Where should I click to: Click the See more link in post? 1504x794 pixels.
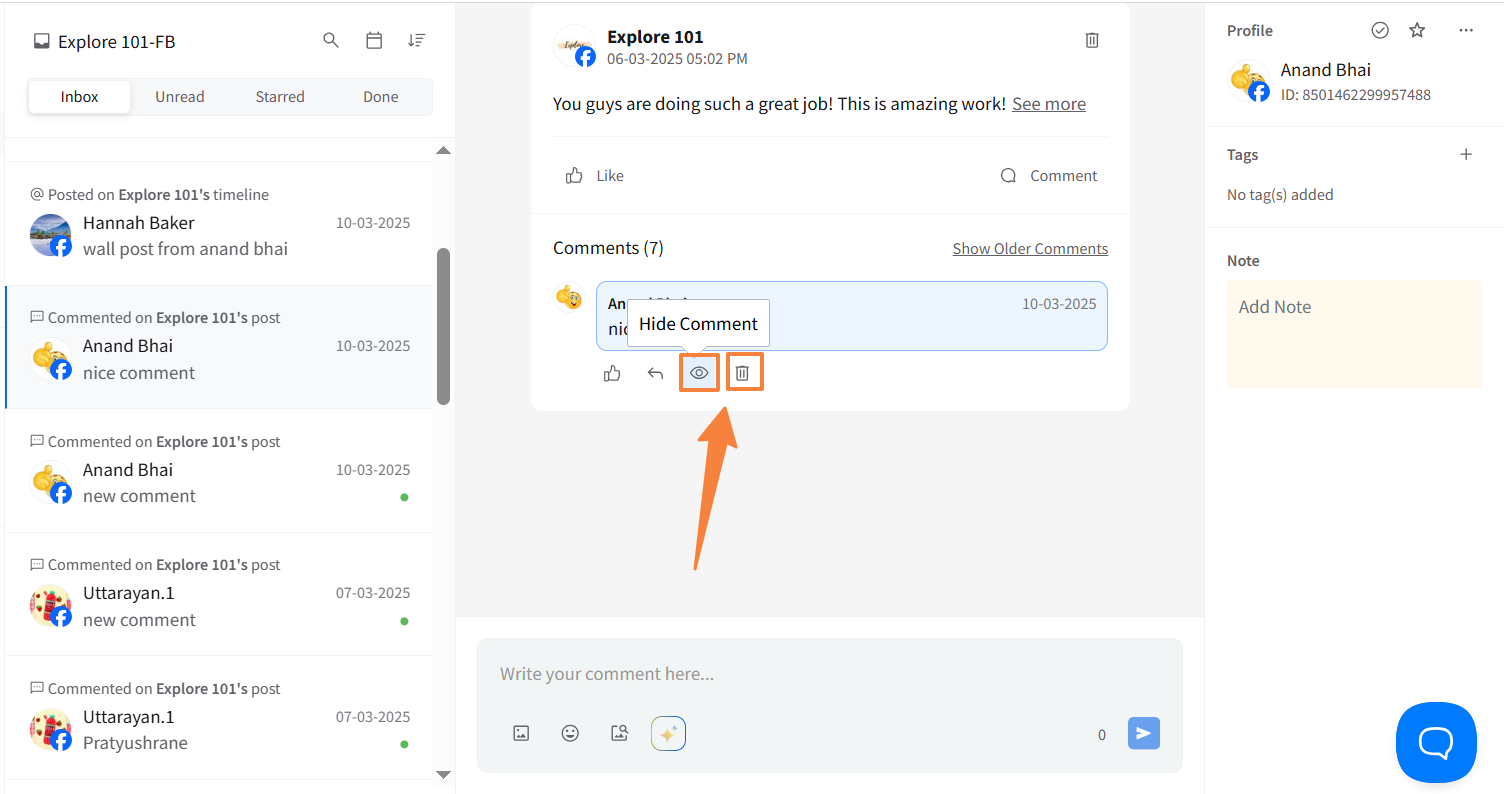tap(1048, 104)
